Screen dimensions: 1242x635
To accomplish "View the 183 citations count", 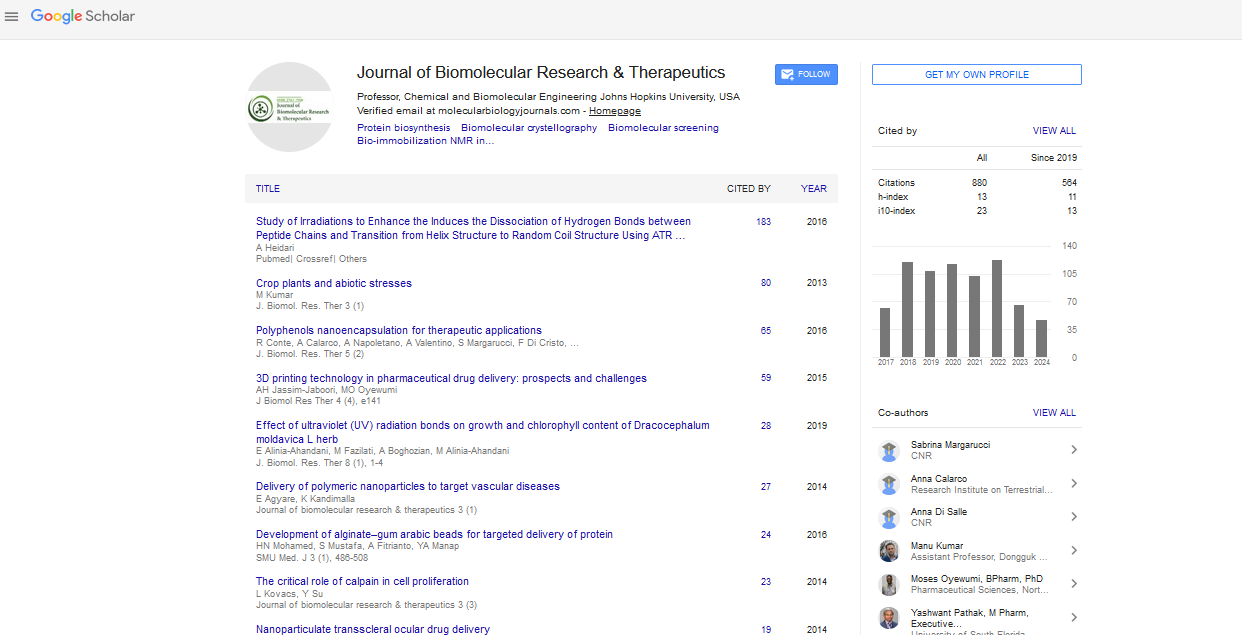I will (764, 222).
